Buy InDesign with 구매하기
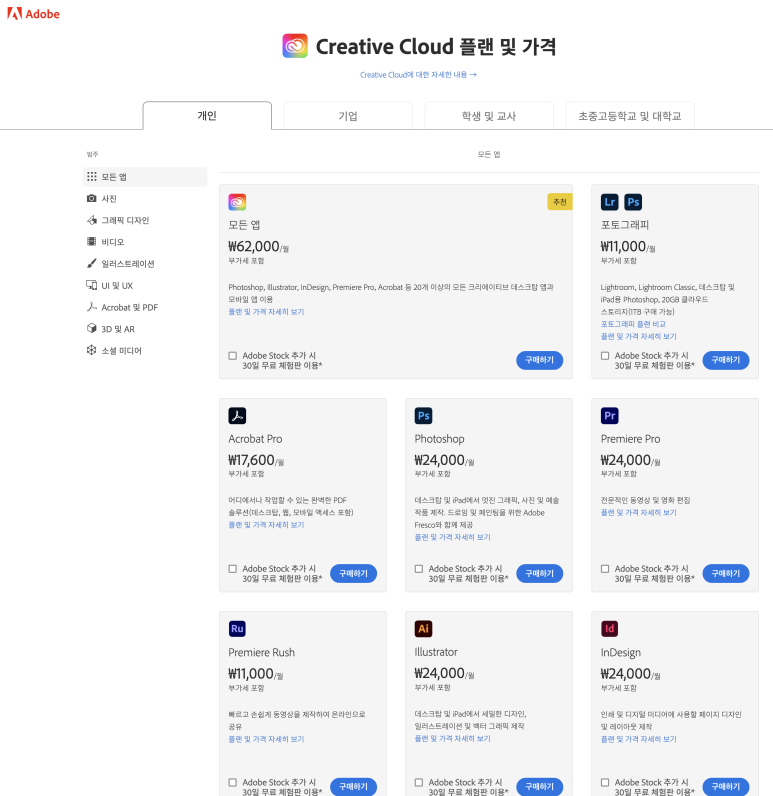This screenshot has width=773, height=796. [x=726, y=786]
